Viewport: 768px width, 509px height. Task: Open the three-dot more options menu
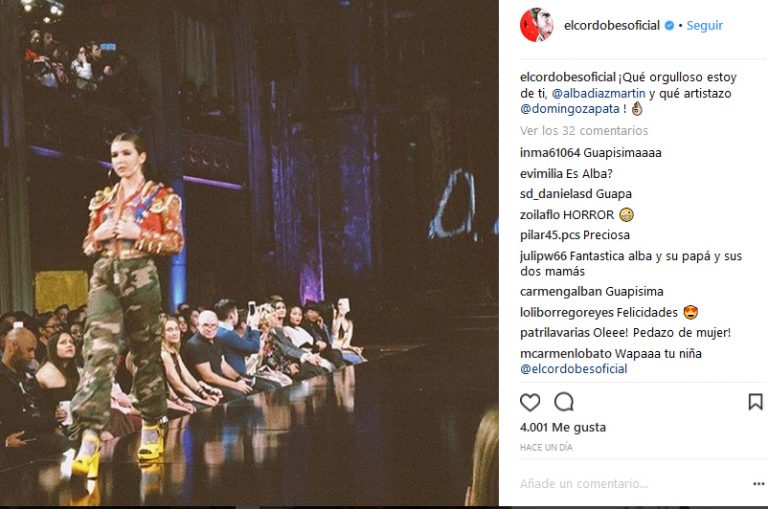click(x=758, y=484)
